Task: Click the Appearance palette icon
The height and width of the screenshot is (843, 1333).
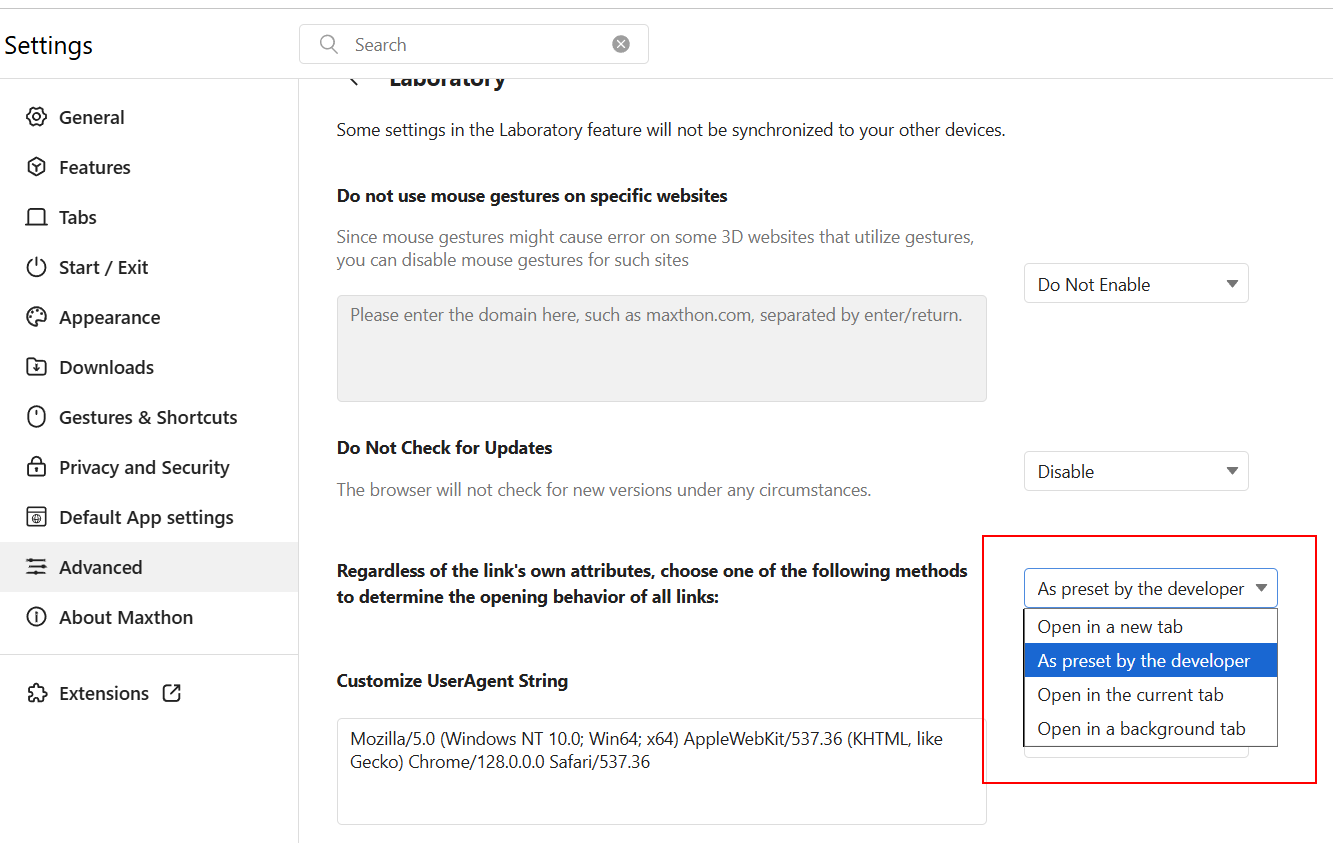Action: click(37, 317)
